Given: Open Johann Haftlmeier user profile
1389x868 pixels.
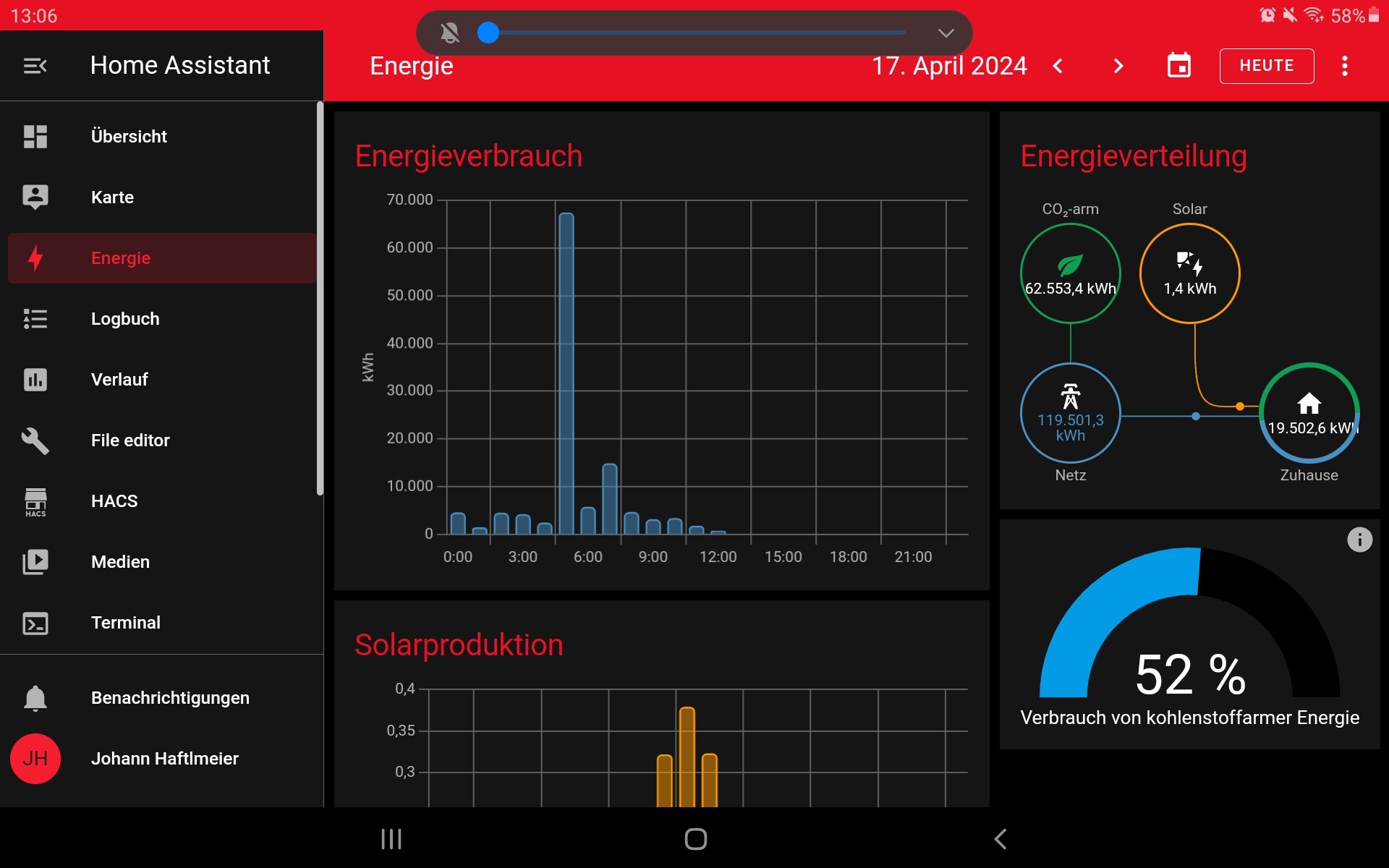Looking at the screenshot, I should (164, 759).
